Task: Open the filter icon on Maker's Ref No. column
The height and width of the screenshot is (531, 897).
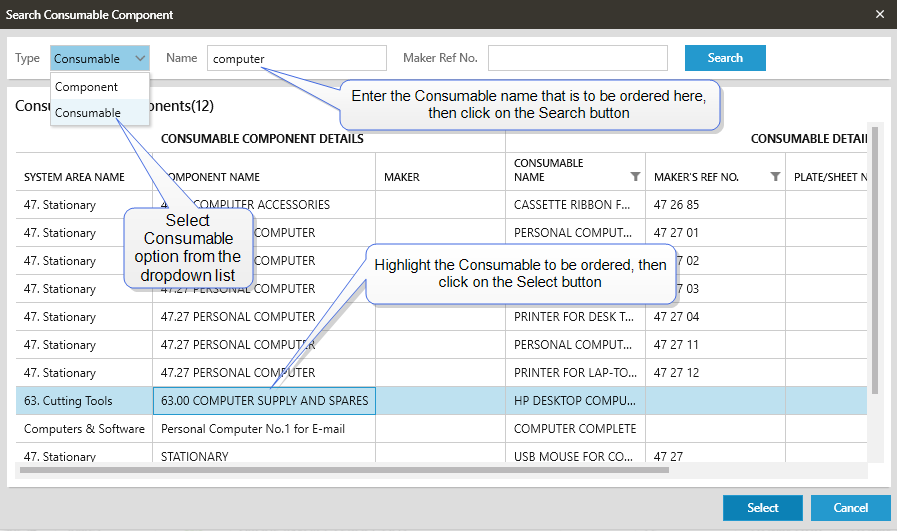Action: [x=775, y=176]
